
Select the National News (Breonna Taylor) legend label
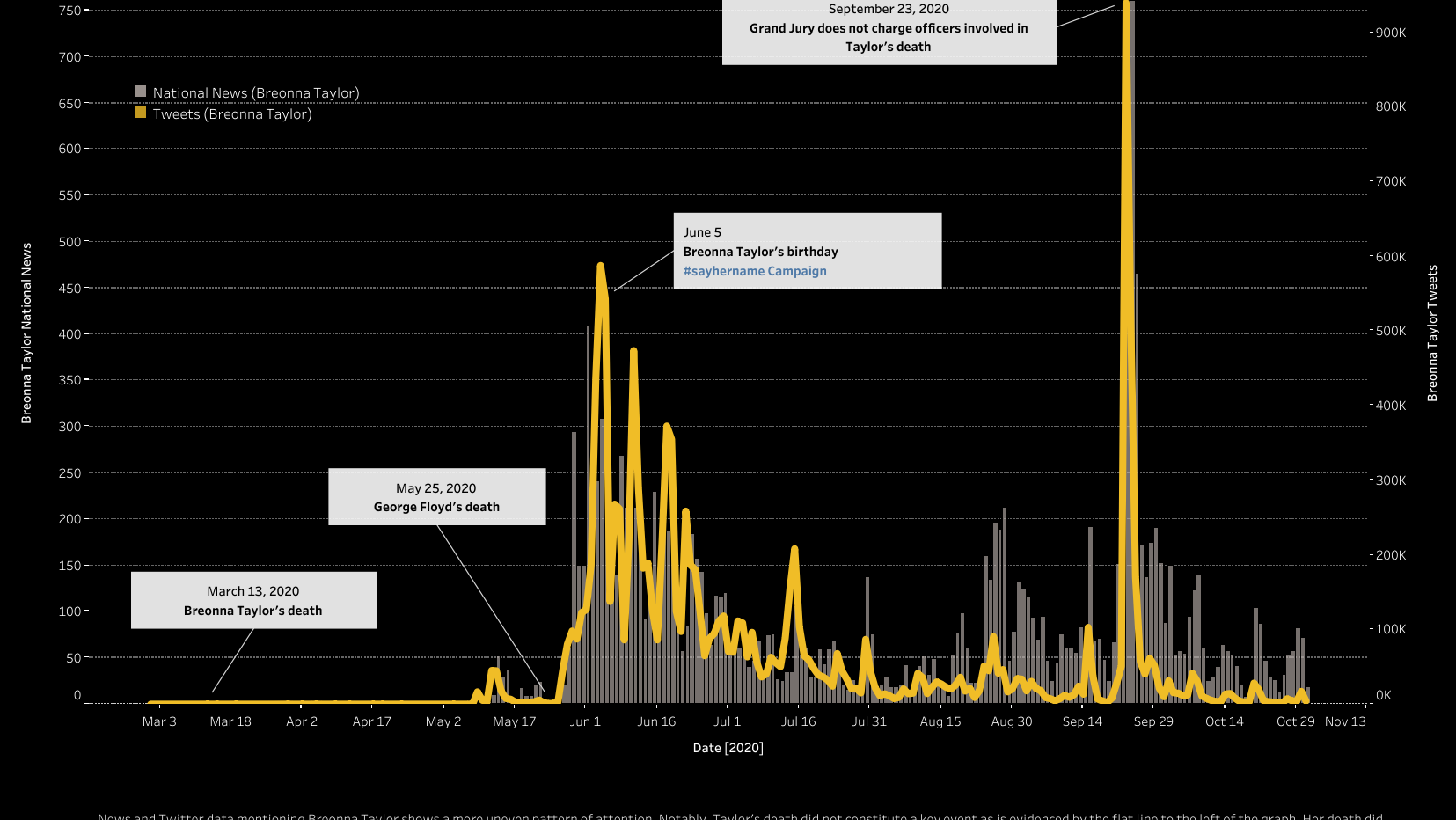255,92
